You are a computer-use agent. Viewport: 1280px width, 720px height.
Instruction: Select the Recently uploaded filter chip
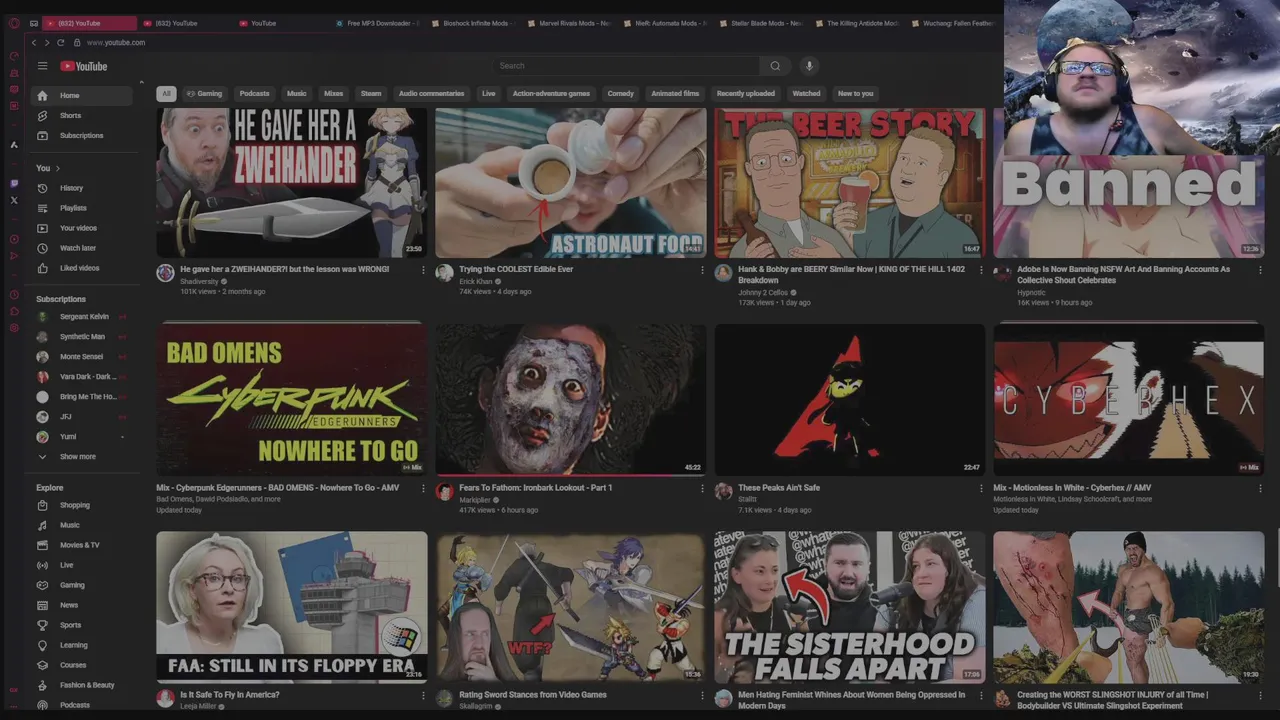(745, 94)
